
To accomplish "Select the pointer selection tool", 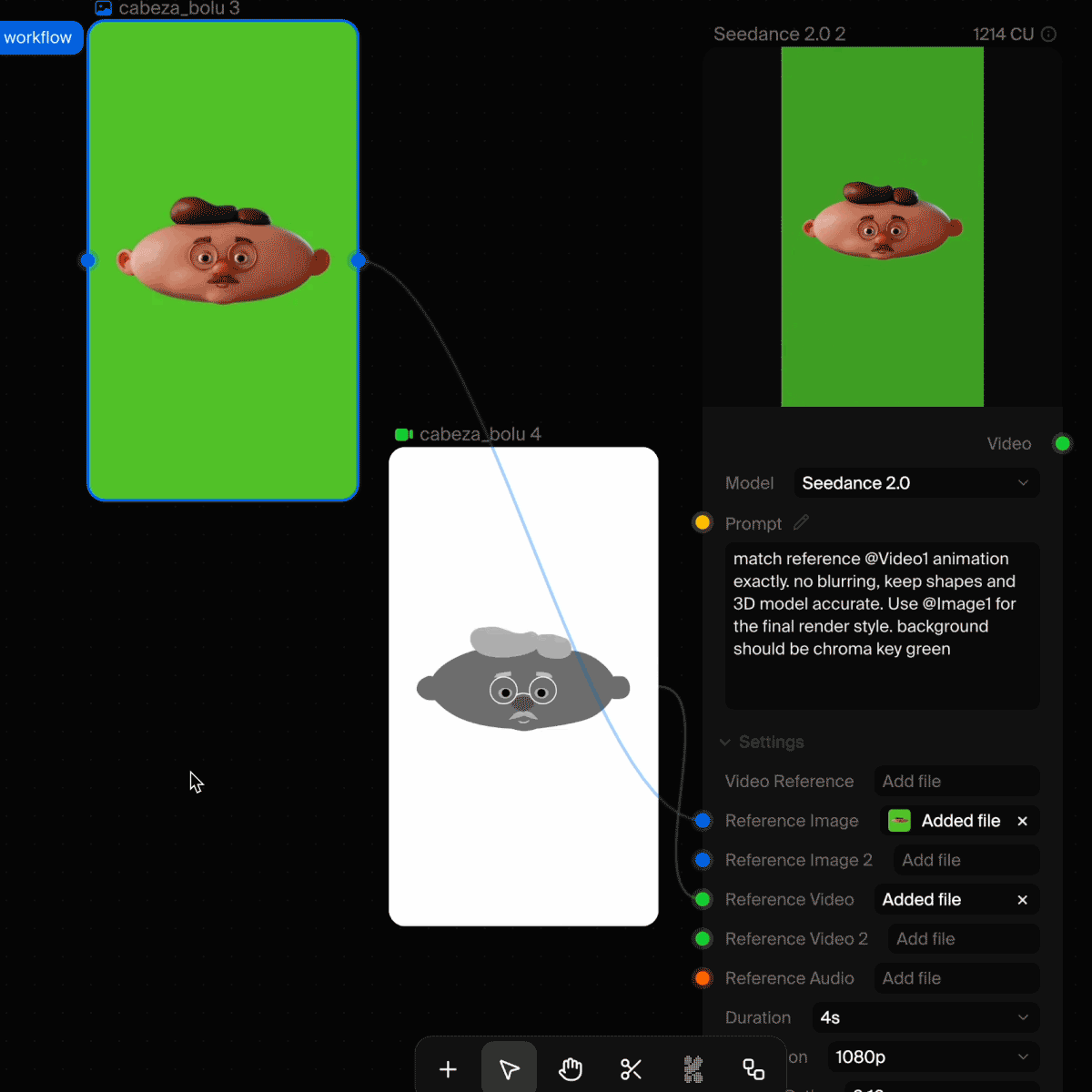I will [x=509, y=1069].
